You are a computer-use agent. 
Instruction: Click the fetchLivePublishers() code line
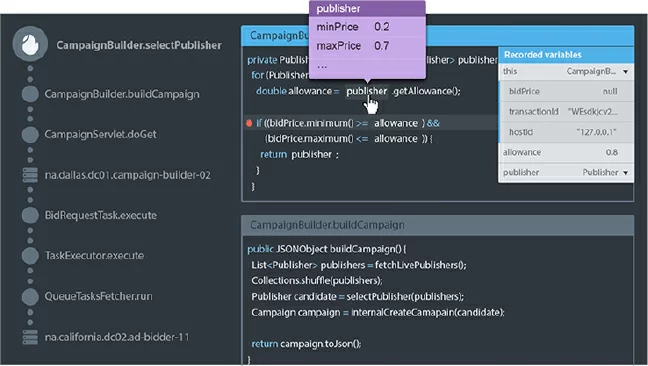pyautogui.click(x=359, y=265)
